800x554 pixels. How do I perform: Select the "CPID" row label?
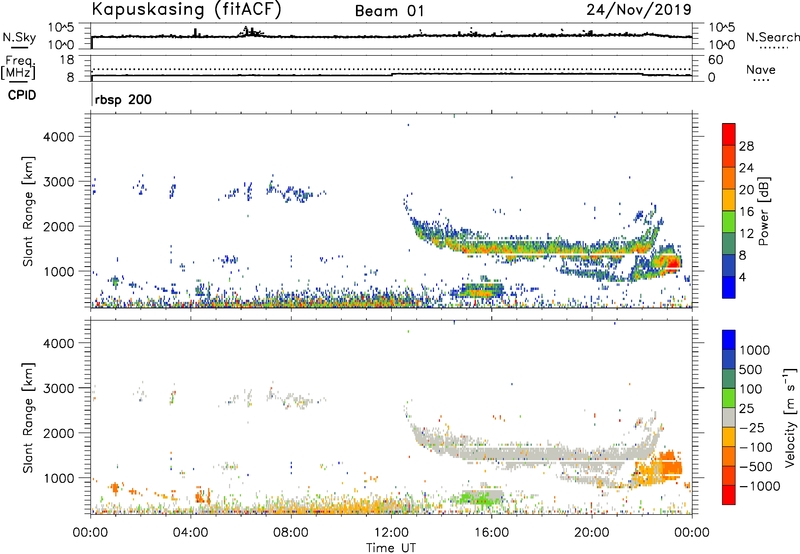22,95
